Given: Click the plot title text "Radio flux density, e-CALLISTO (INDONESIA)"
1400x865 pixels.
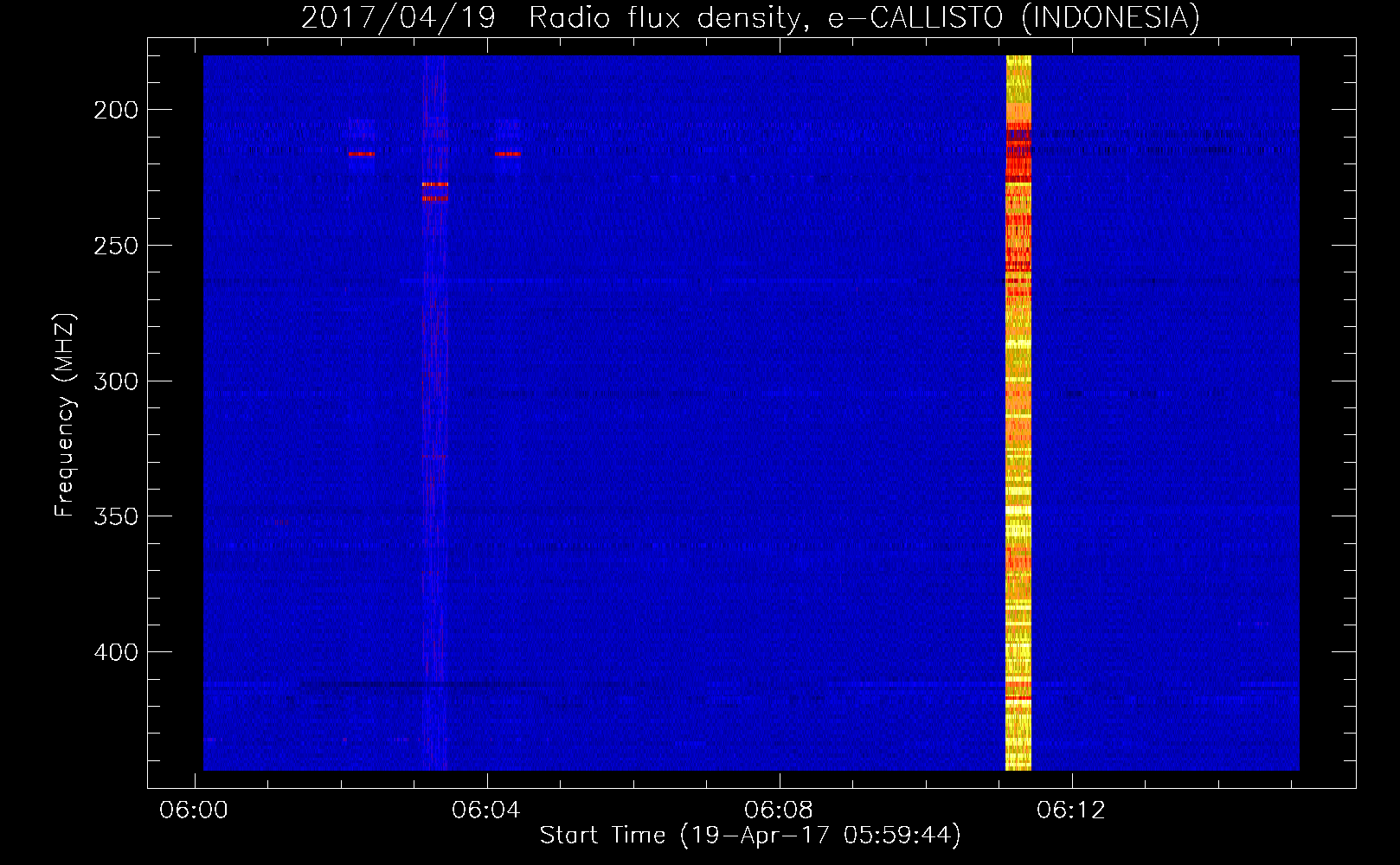Looking at the screenshot, I should click(x=864, y=17).
